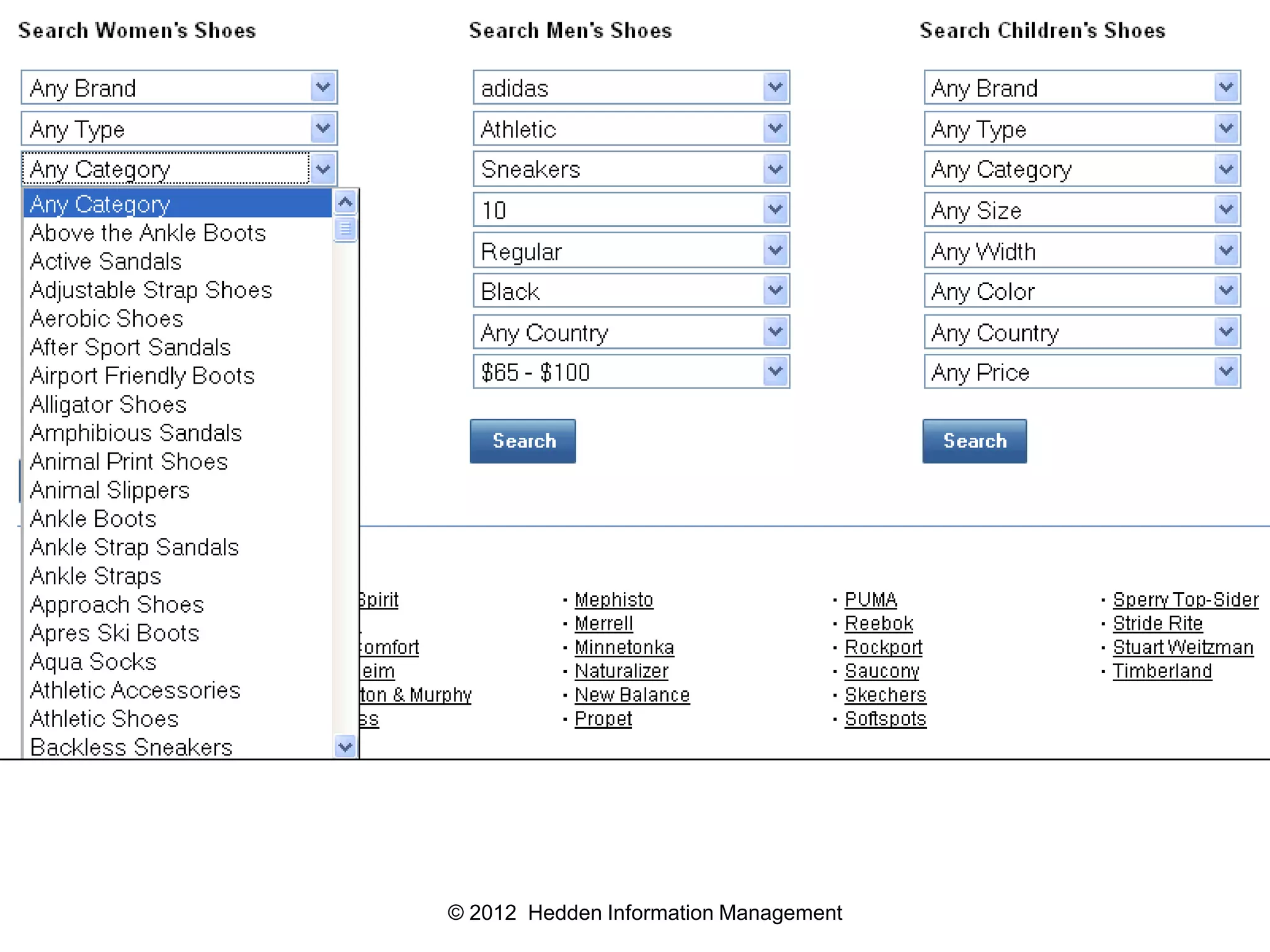Choose Approach Shoes option

click(x=177, y=604)
